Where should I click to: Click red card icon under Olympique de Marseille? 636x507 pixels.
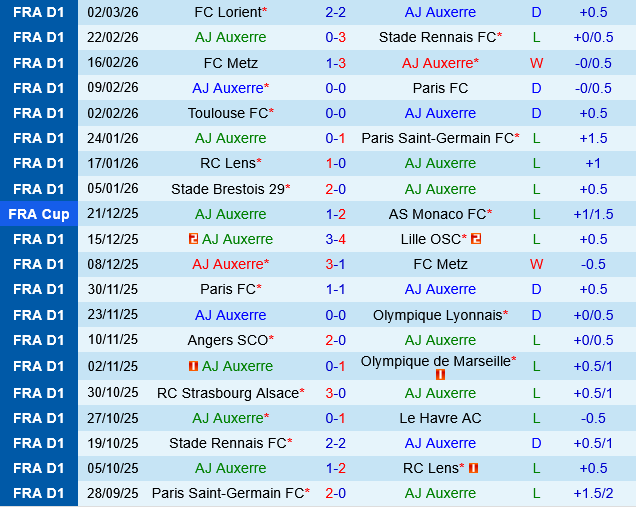coord(440,376)
